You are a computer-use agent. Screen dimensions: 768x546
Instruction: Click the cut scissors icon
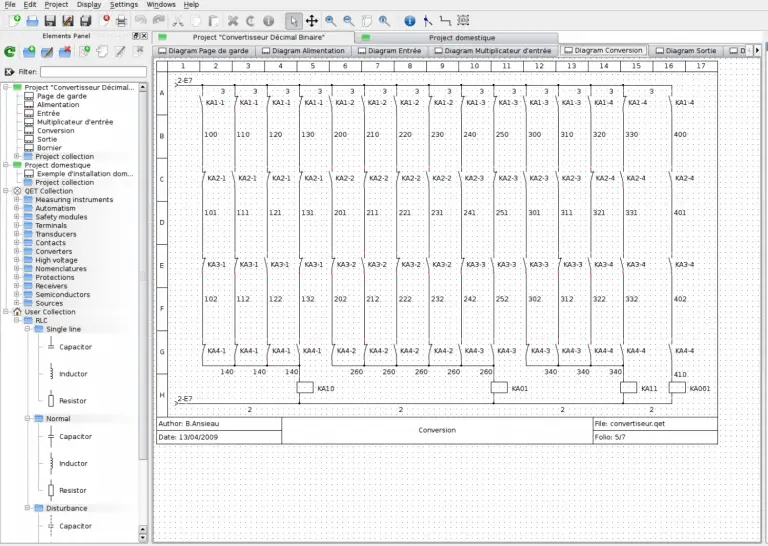tap(177, 20)
